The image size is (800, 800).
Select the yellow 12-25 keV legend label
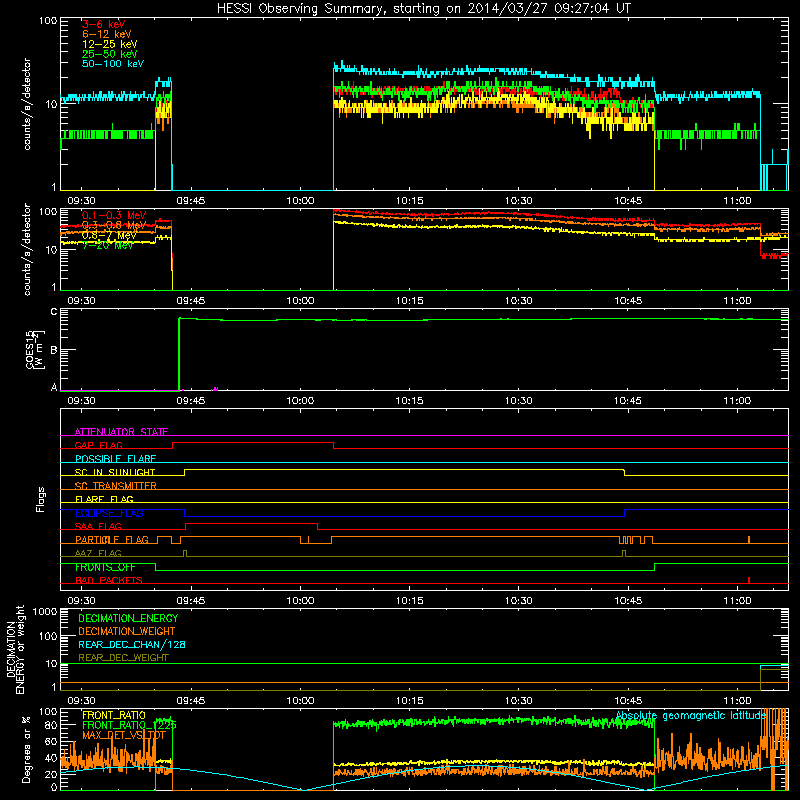coord(110,44)
